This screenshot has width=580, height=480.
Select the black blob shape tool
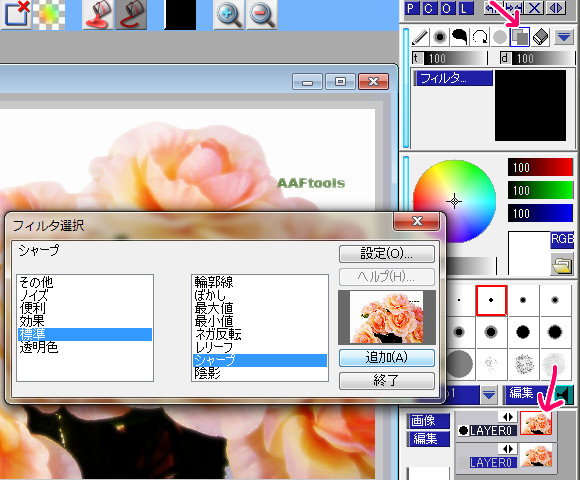click(459, 37)
